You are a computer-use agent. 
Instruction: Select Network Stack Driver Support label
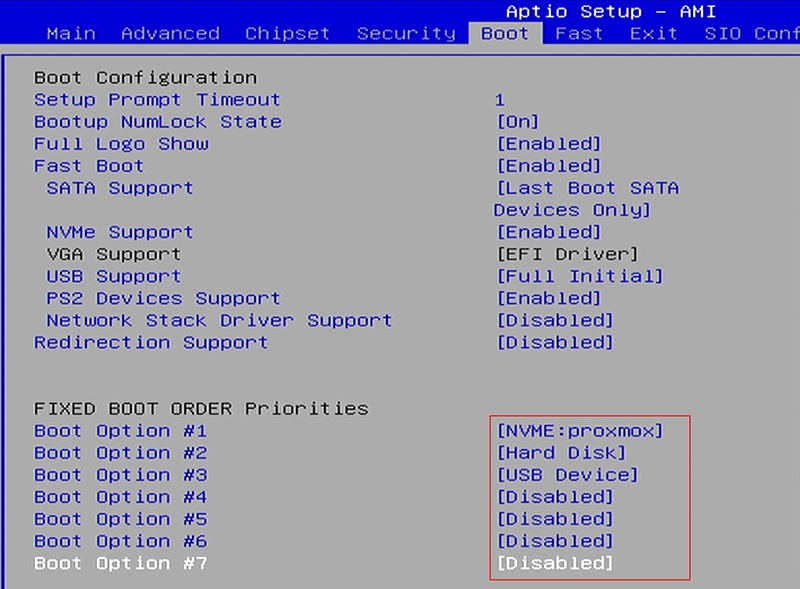pyautogui.click(x=219, y=321)
